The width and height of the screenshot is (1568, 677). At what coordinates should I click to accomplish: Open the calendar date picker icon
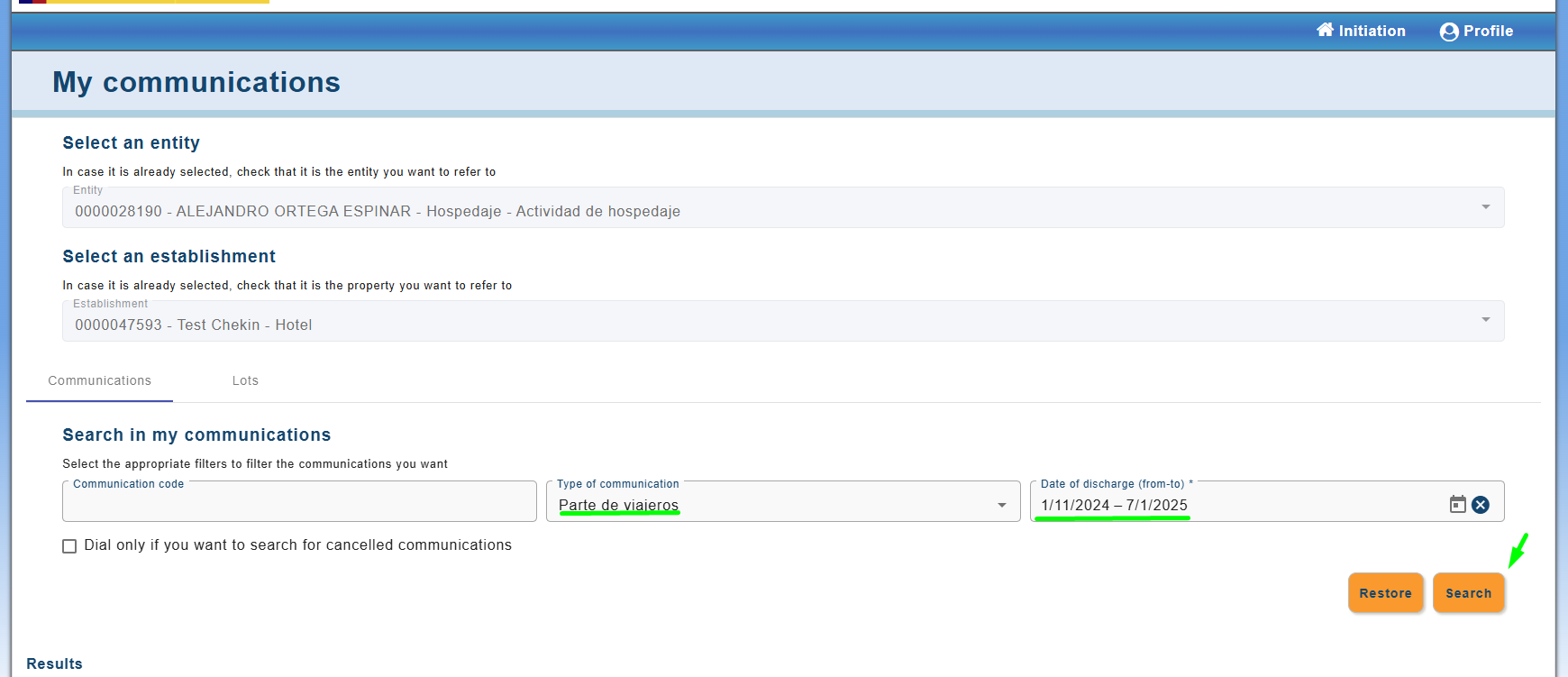1457,505
